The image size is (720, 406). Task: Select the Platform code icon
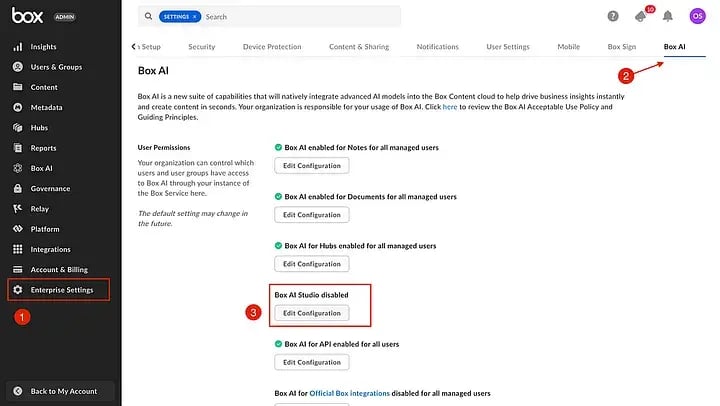17,229
